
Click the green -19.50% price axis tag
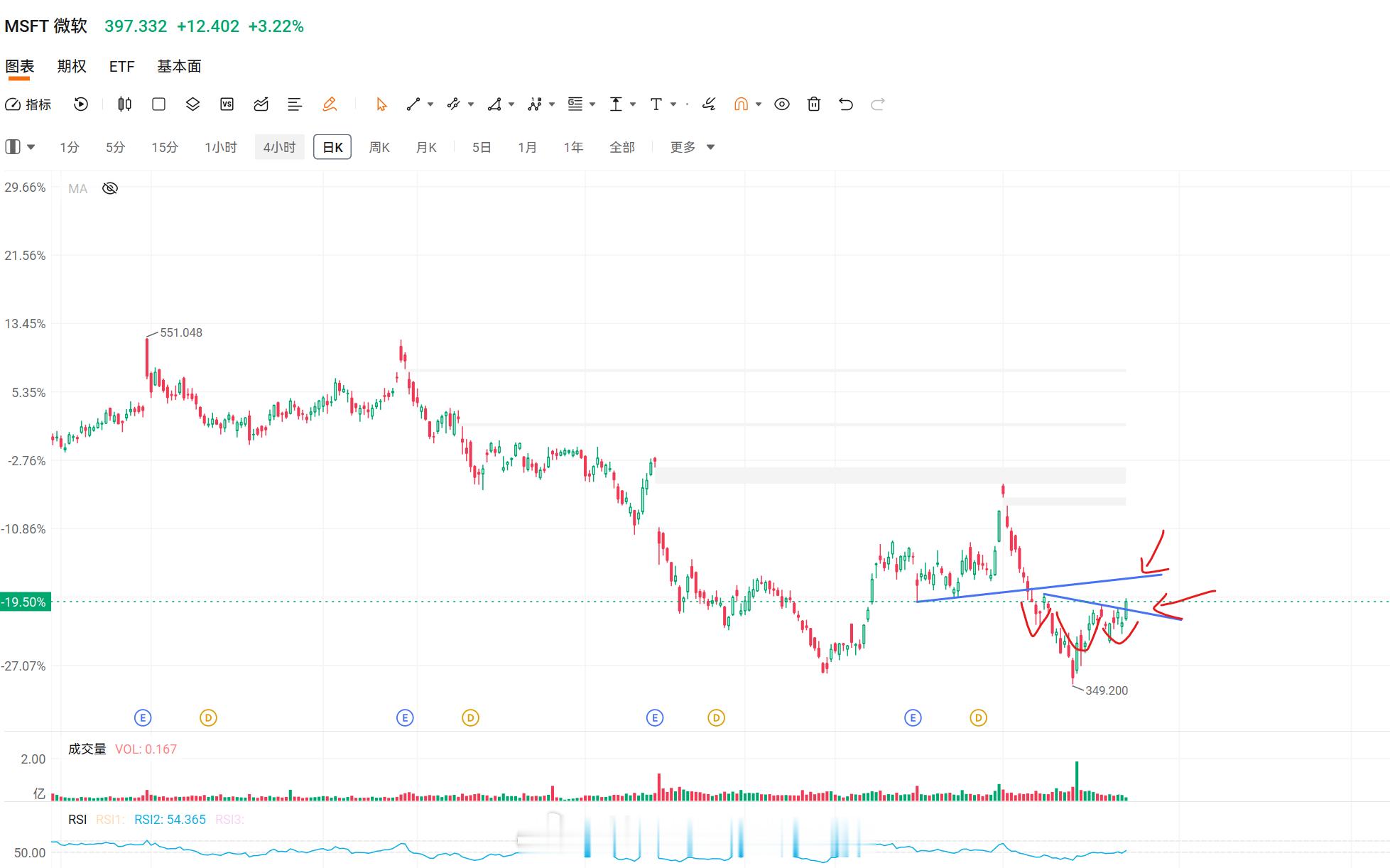pyautogui.click(x=26, y=602)
